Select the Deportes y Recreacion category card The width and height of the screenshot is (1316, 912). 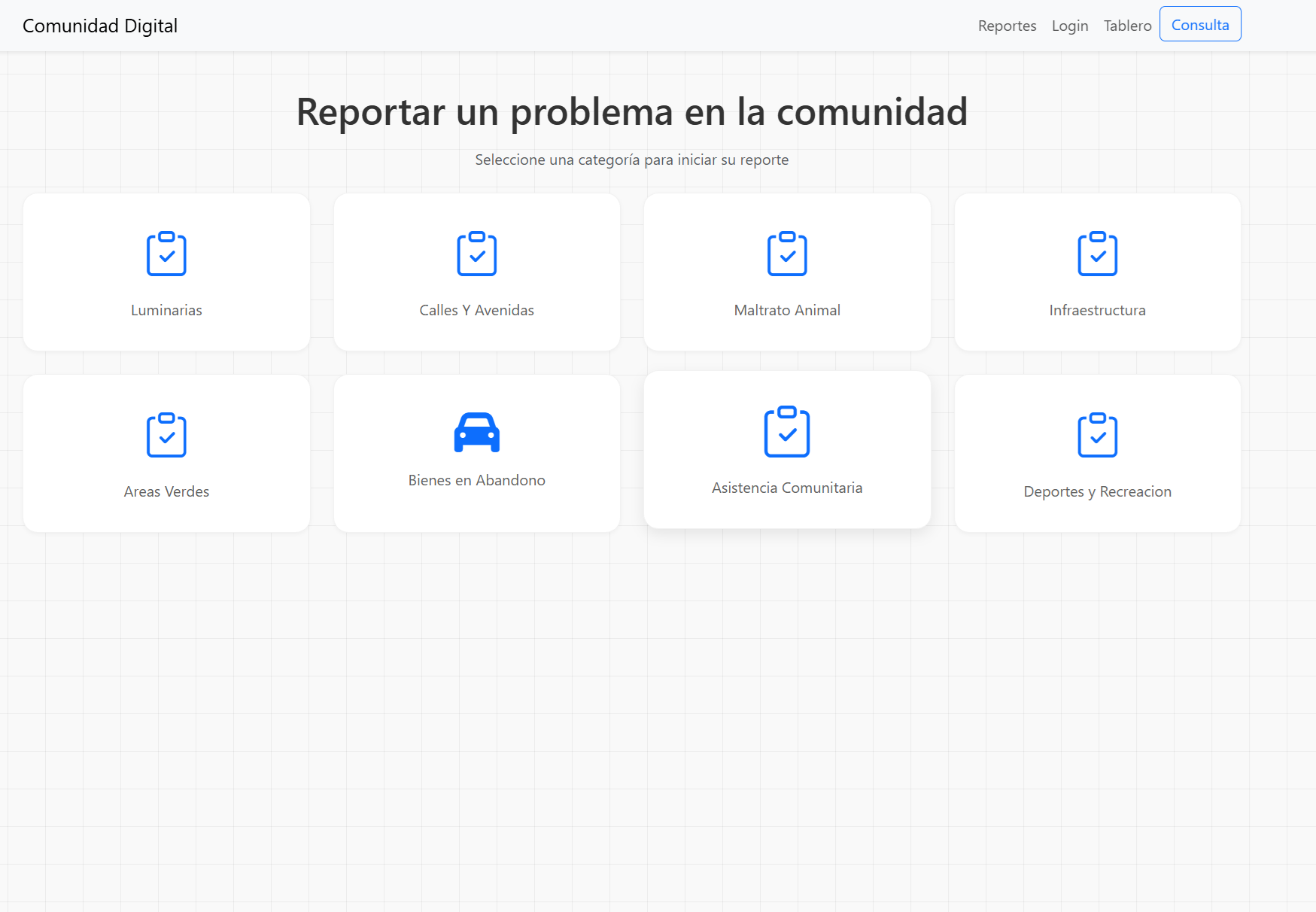1097,453
